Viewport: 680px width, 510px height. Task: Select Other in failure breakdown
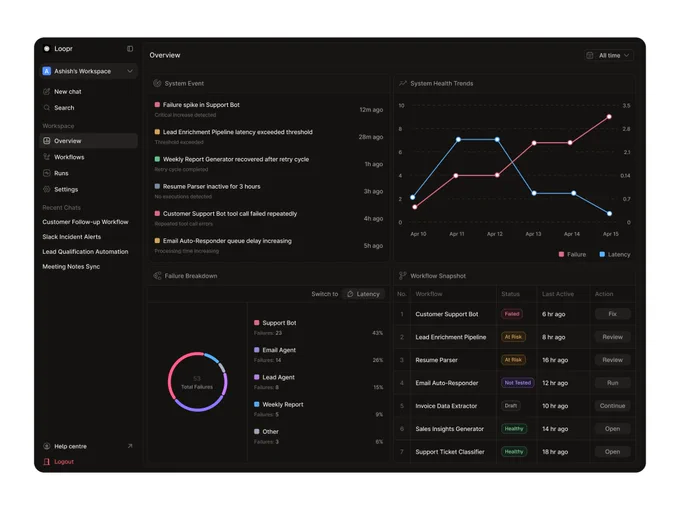319,436
